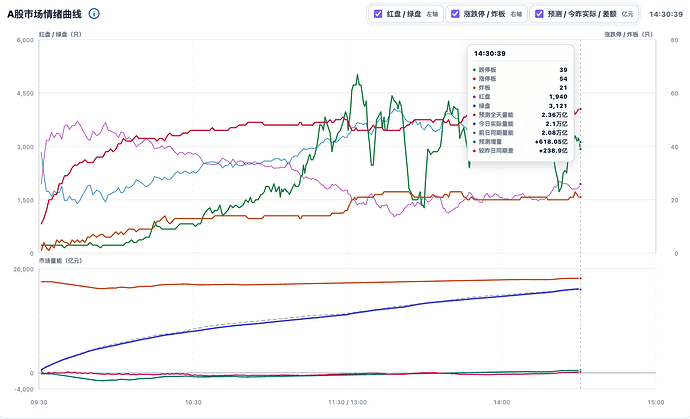Select the 今日实际量能 row in tooltip
The height and width of the screenshot is (419, 690).
(520, 124)
